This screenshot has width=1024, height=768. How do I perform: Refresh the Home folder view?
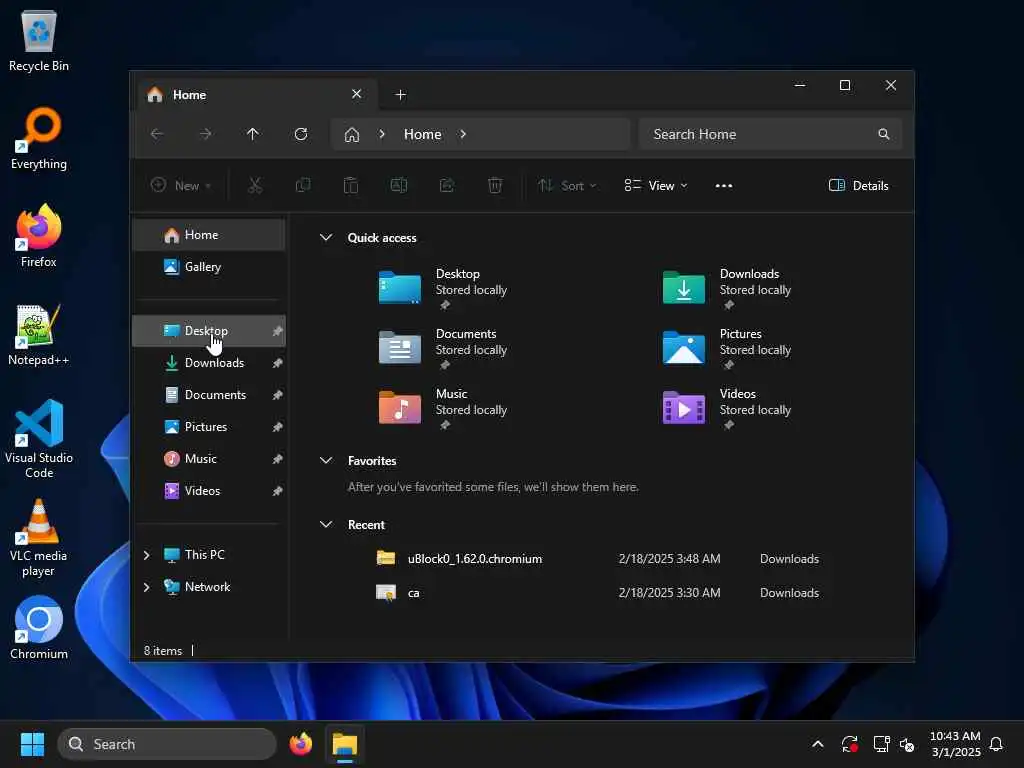click(301, 134)
